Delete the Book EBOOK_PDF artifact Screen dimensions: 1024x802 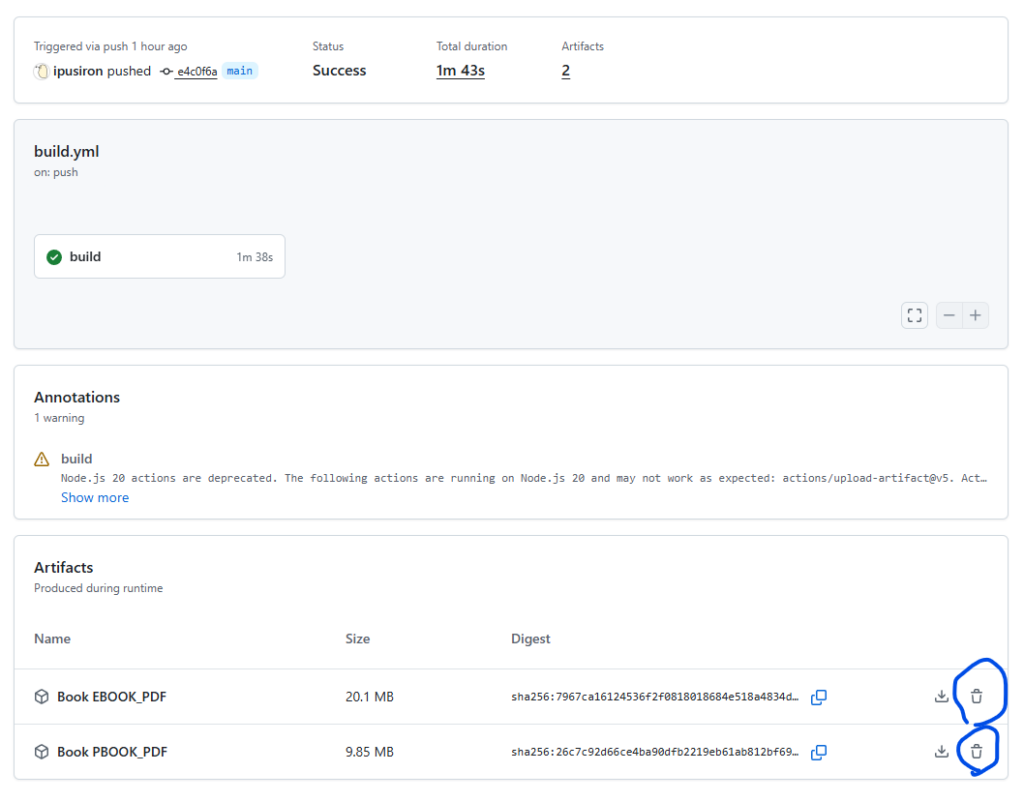pyautogui.click(x=977, y=697)
